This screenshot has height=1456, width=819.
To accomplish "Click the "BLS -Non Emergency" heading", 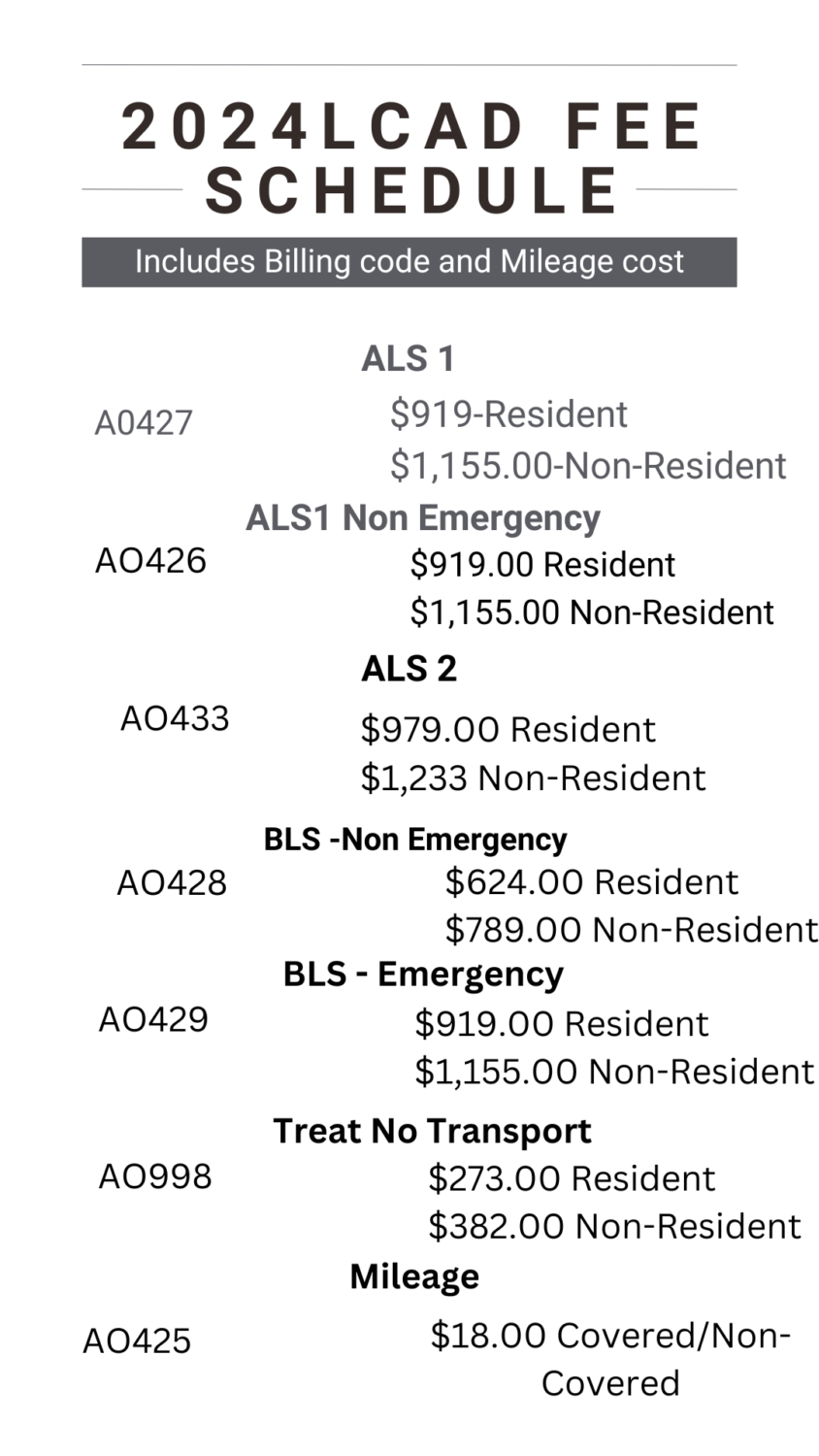I will 415,839.
